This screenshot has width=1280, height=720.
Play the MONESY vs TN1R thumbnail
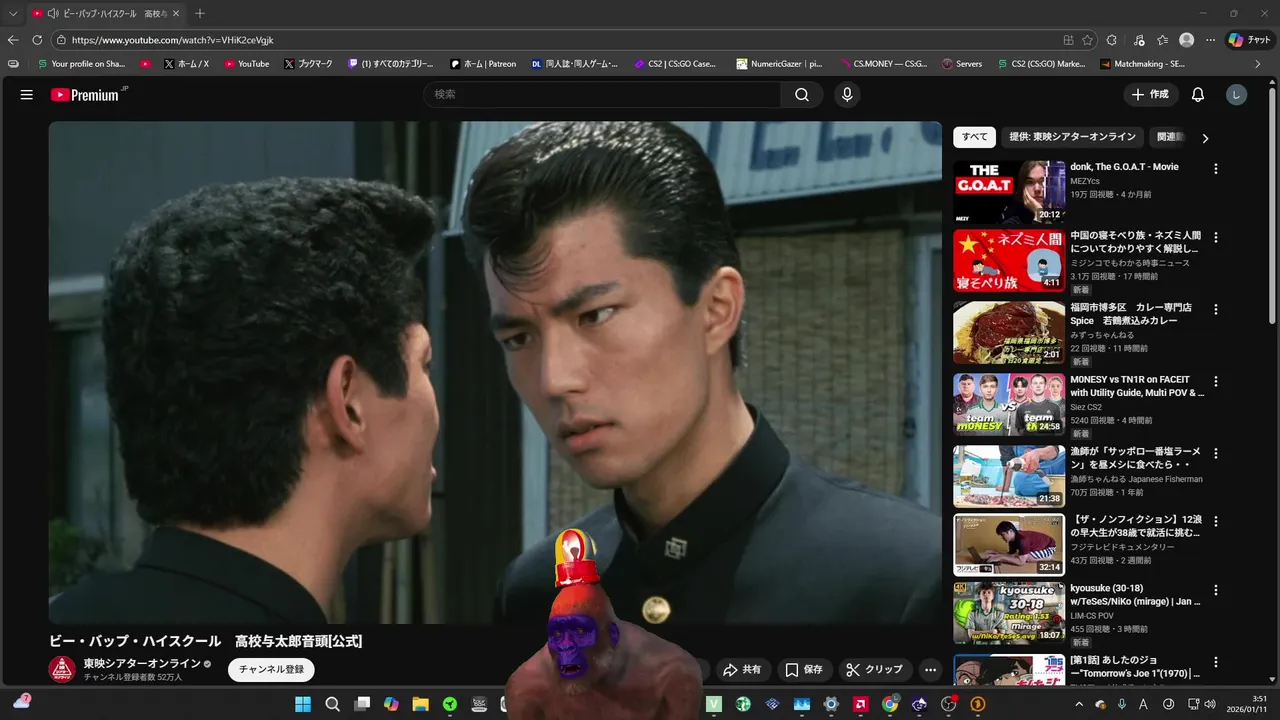(x=1009, y=404)
